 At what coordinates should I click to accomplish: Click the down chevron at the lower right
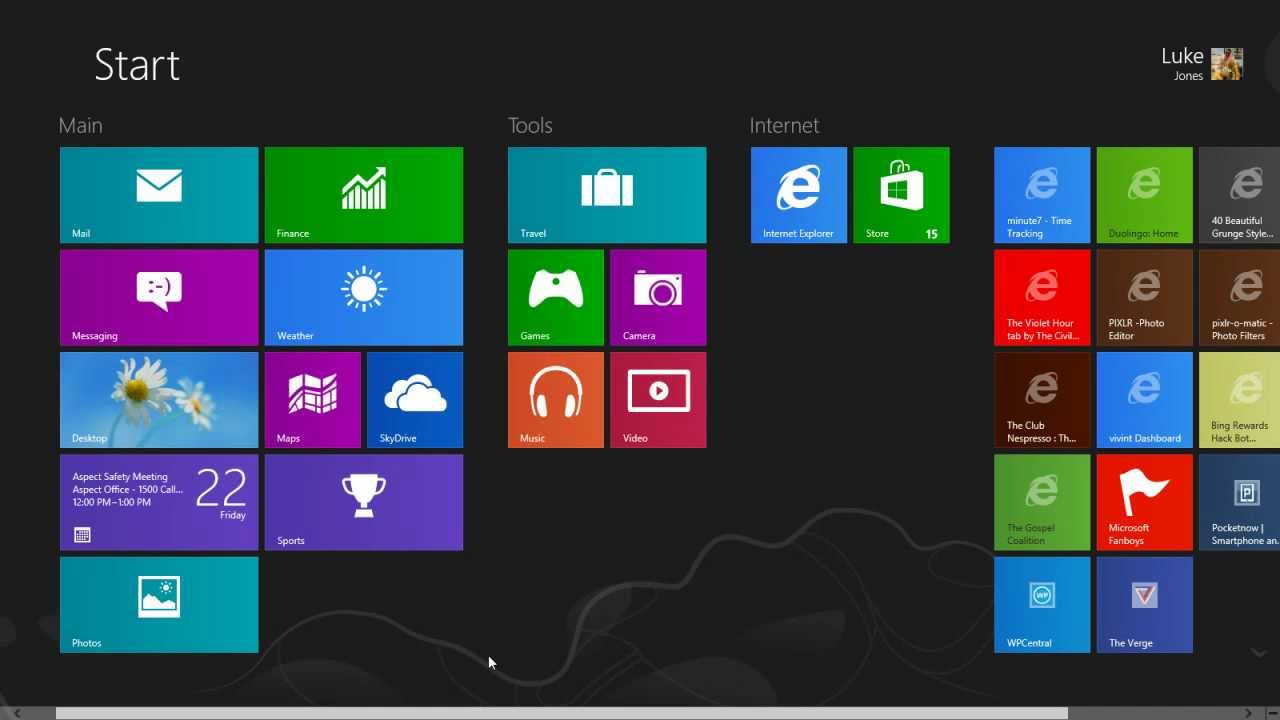click(1258, 652)
